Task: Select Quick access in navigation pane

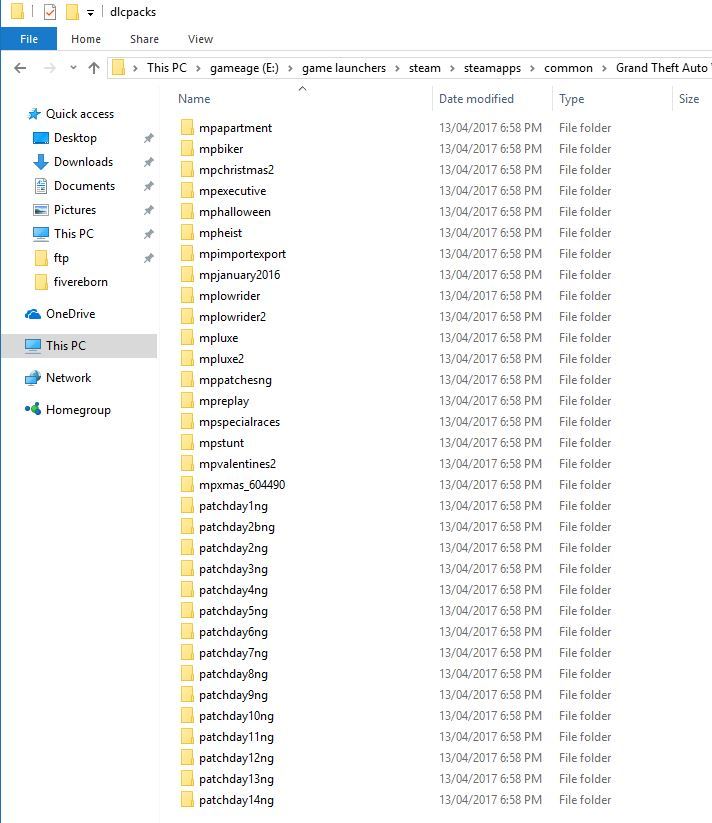Action: [x=80, y=114]
